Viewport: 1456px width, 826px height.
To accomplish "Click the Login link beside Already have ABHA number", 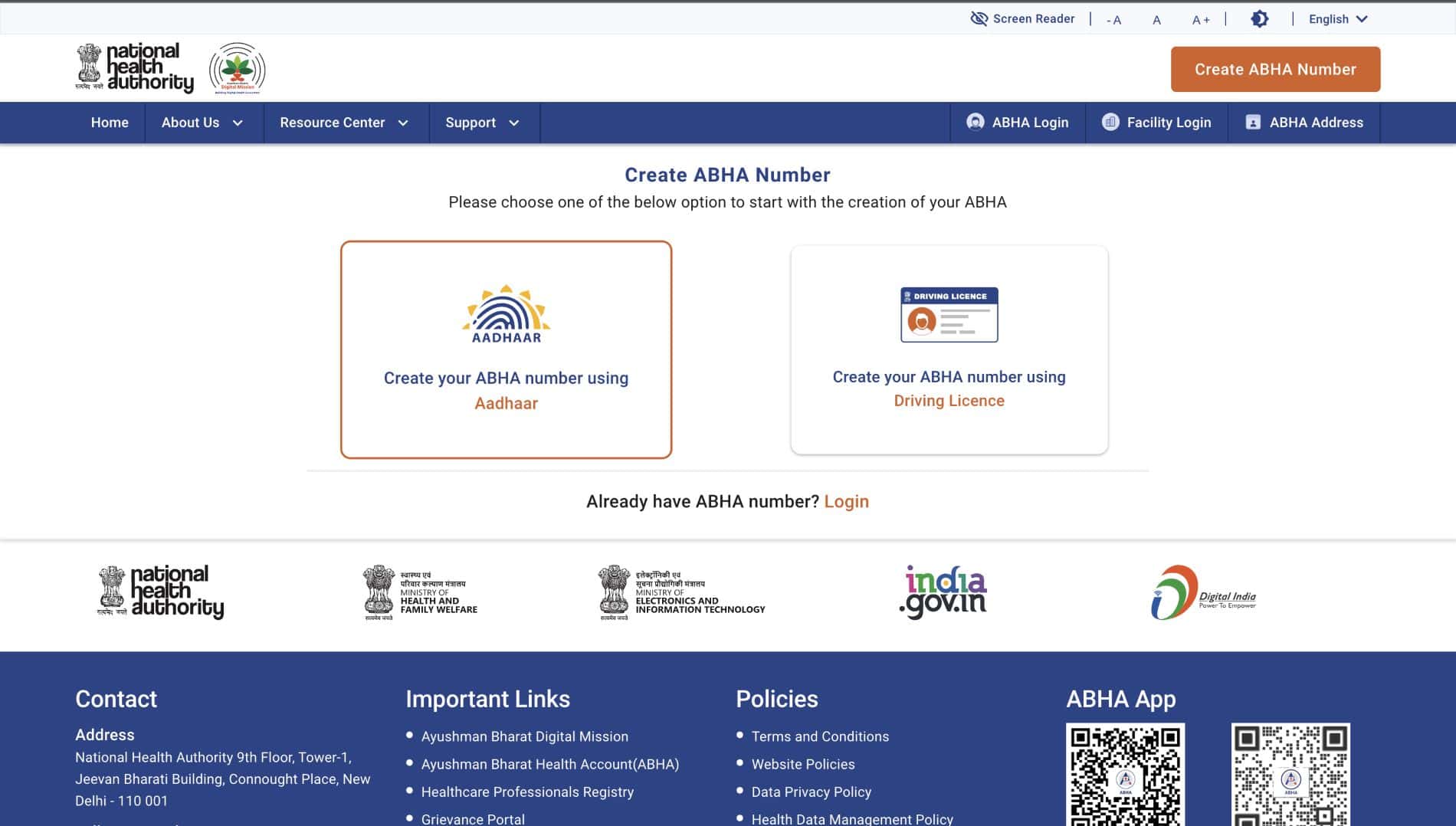I will point(846,502).
